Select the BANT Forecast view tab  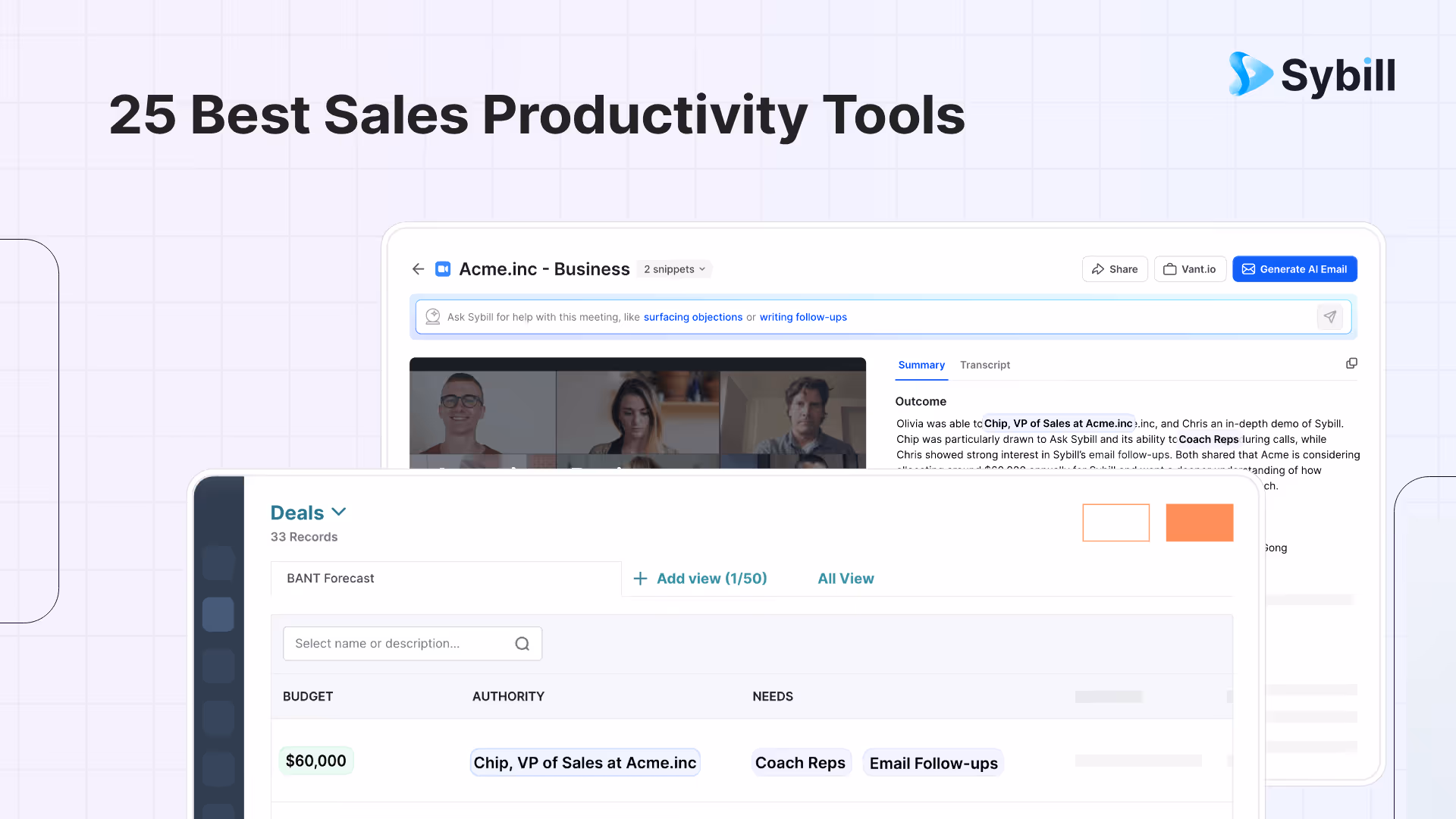point(446,579)
